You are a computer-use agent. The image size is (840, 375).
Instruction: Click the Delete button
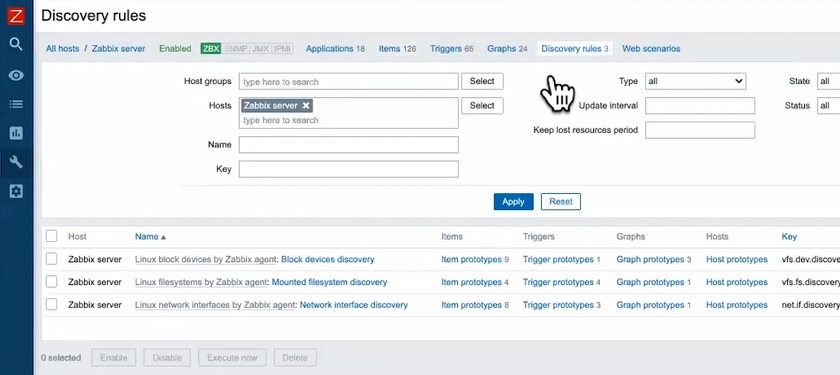(x=295, y=357)
